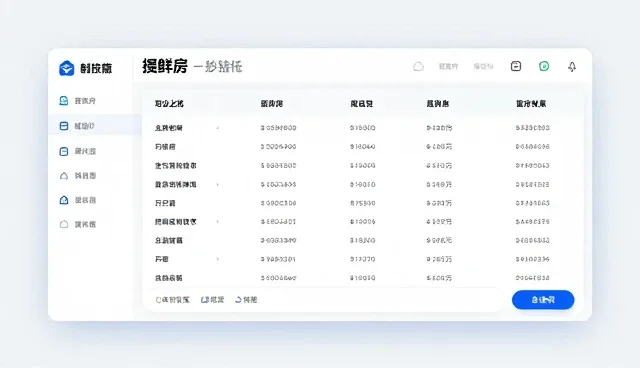640x368 pixels.
Task: Expand the first table row using its chevron
Action: click(x=218, y=128)
